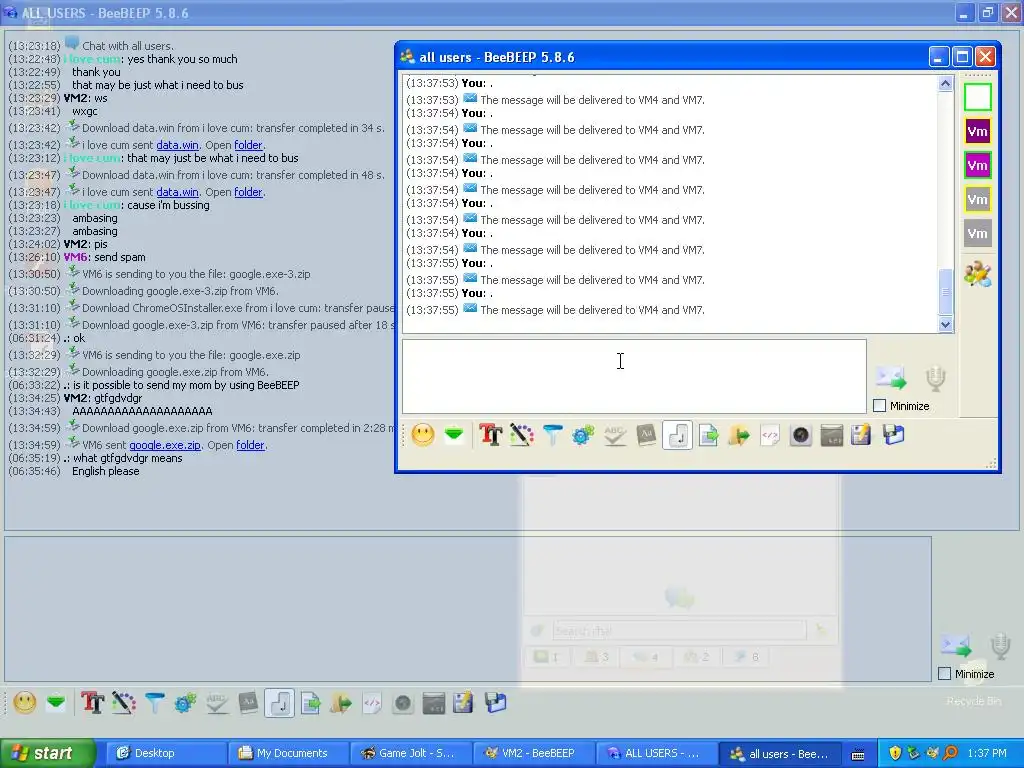Click scroll-up arrow in front chat log
This screenshot has height=768, width=1024.
(x=945, y=84)
